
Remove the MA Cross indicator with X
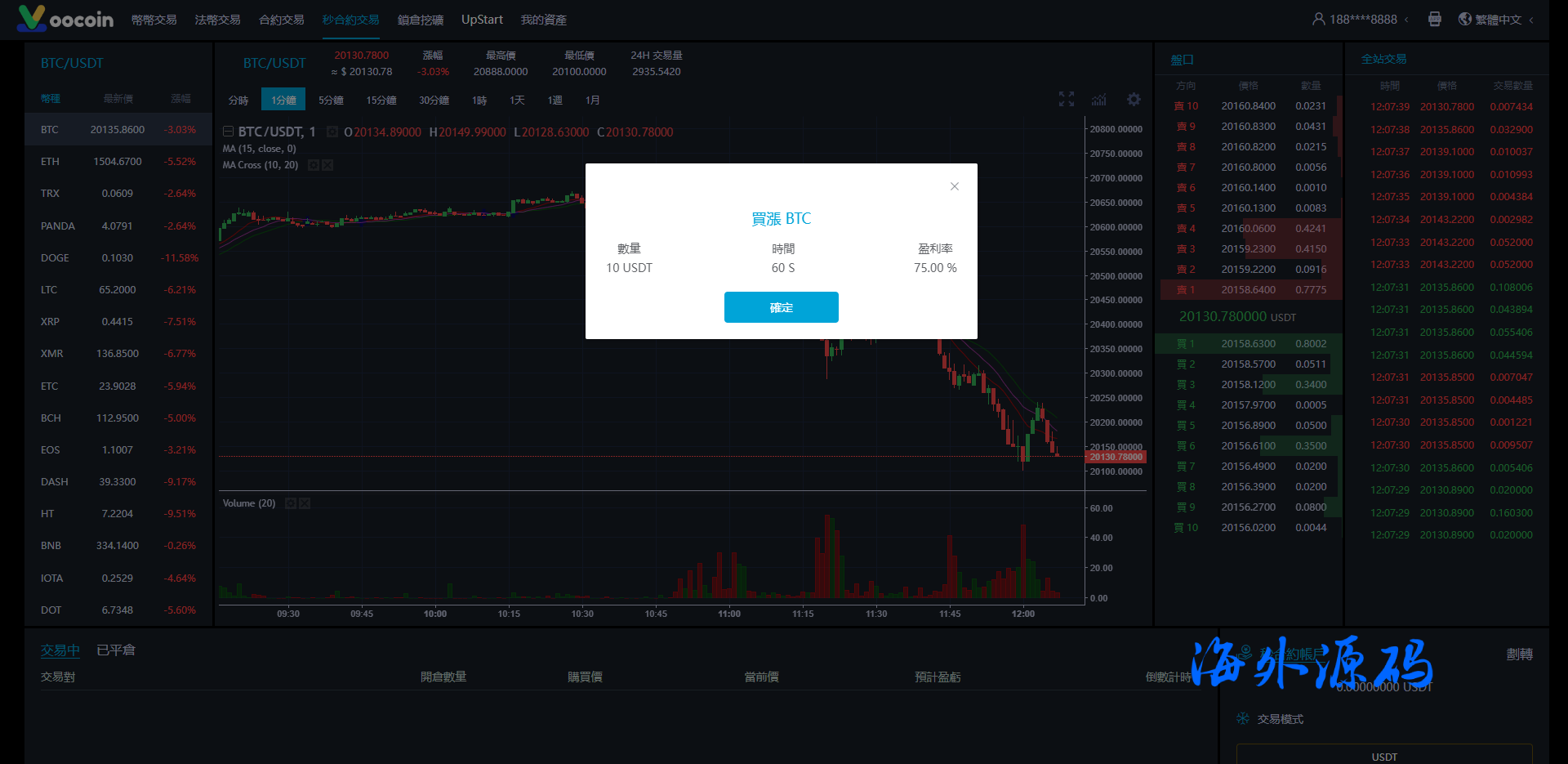[x=327, y=165]
